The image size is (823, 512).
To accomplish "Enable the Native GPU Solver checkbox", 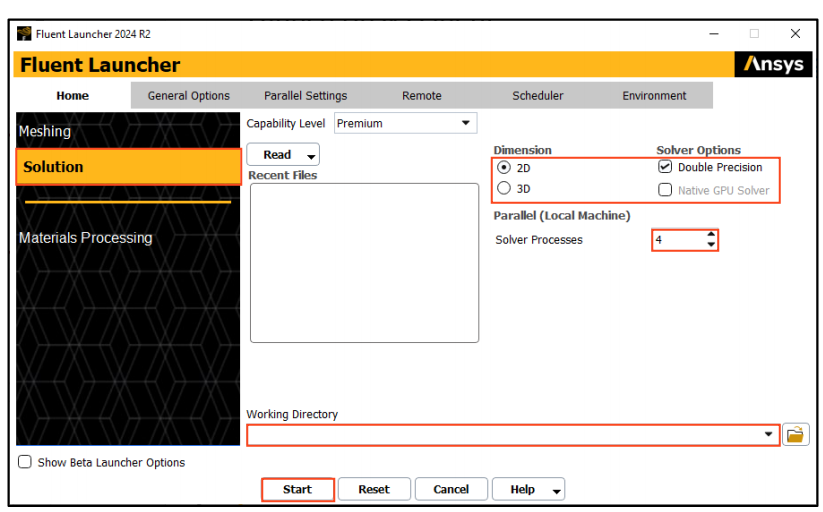I will pyautogui.click(x=665, y=190).
